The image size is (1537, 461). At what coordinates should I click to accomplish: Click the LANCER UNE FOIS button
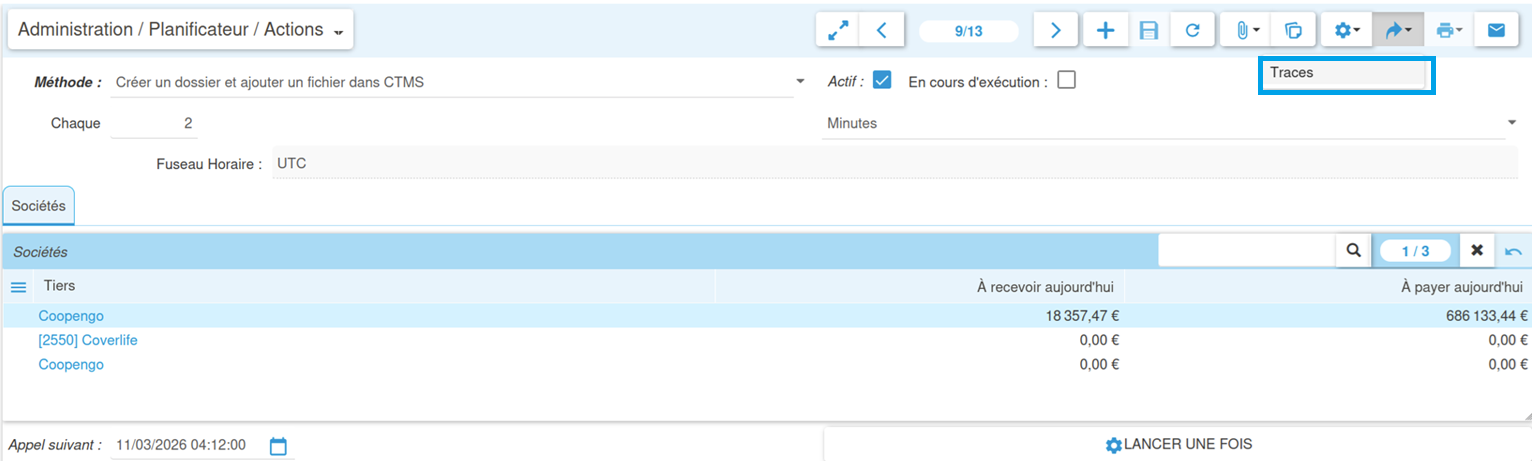tap(1178, 444)
